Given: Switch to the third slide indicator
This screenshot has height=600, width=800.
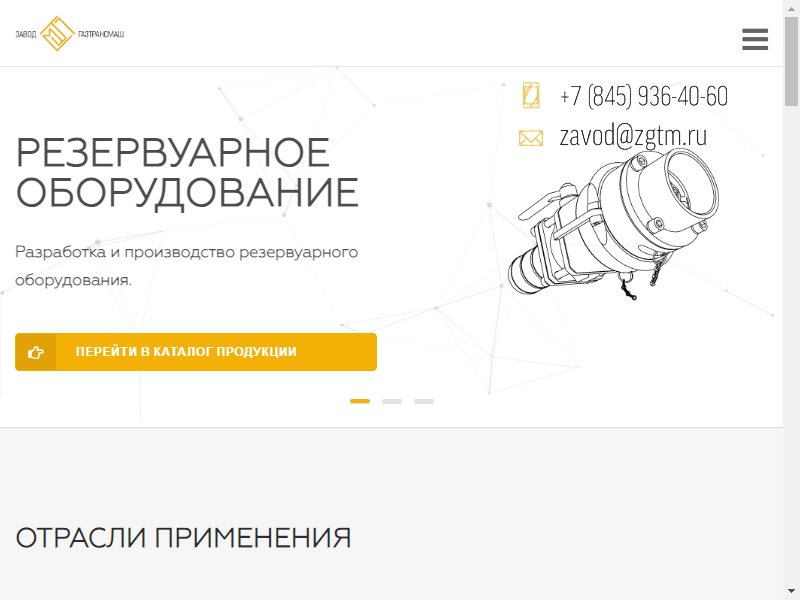Looking at the screenshot, I should (x=423, y=402).
